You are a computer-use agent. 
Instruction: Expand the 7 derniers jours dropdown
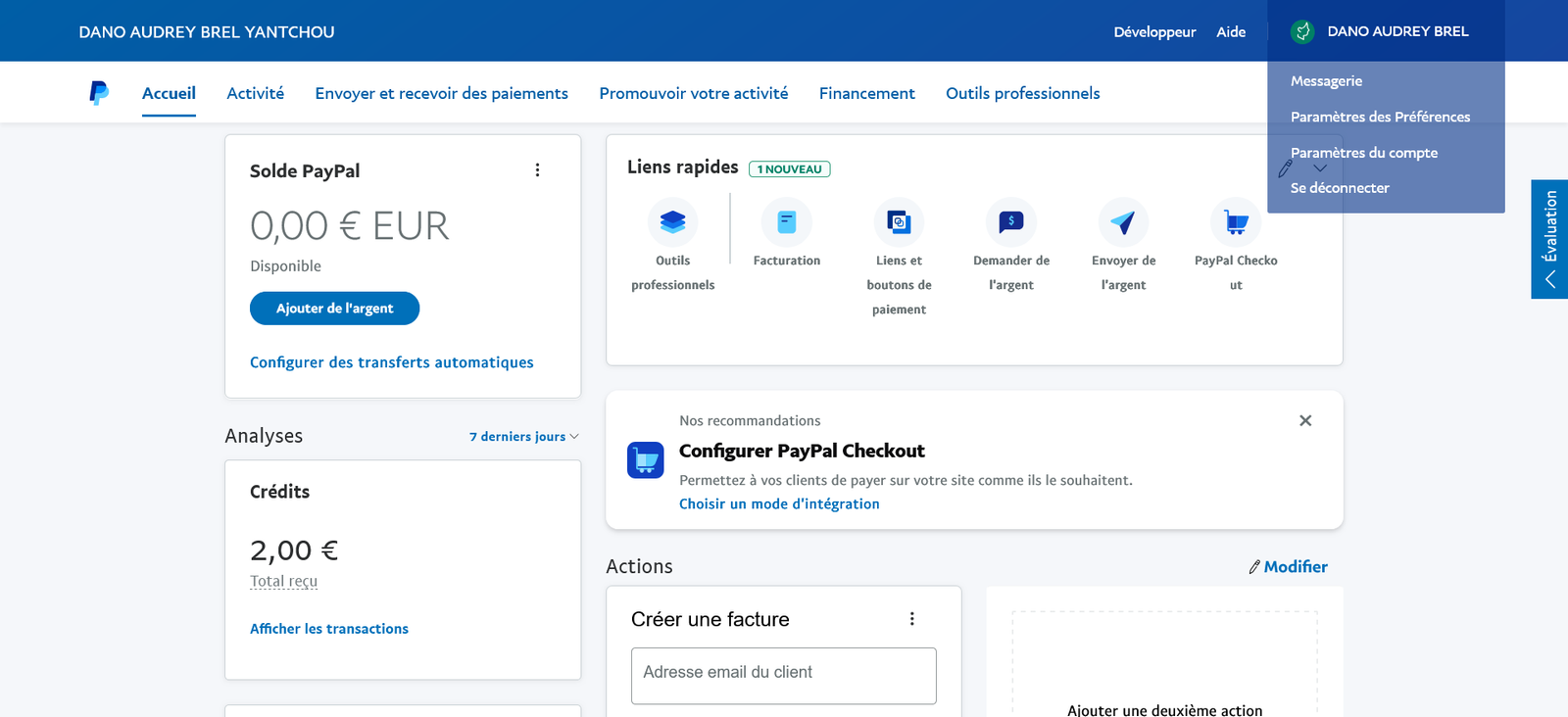[x=523, y=437]
